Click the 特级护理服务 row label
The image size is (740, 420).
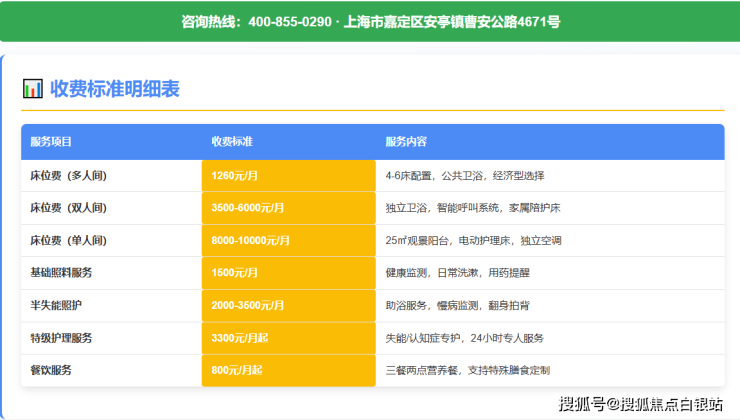tap(62, 338)
